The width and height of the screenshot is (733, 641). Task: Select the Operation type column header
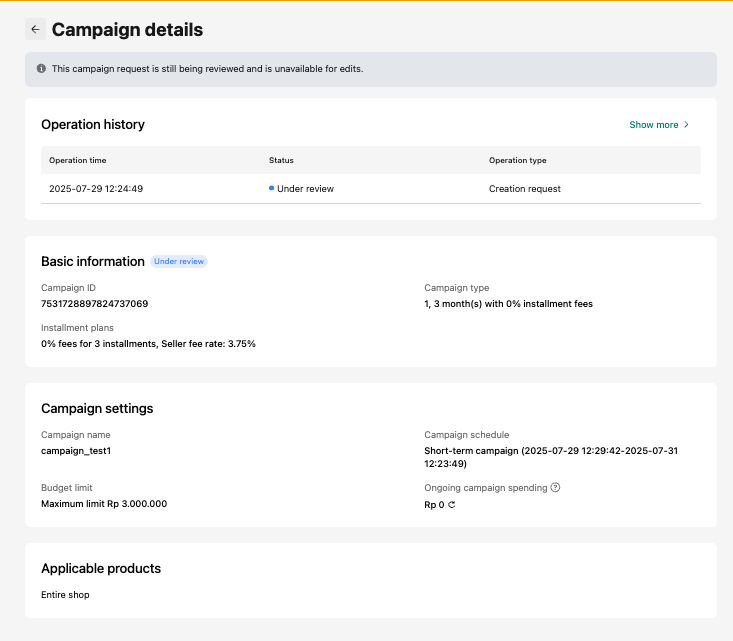tap(517, 160)
